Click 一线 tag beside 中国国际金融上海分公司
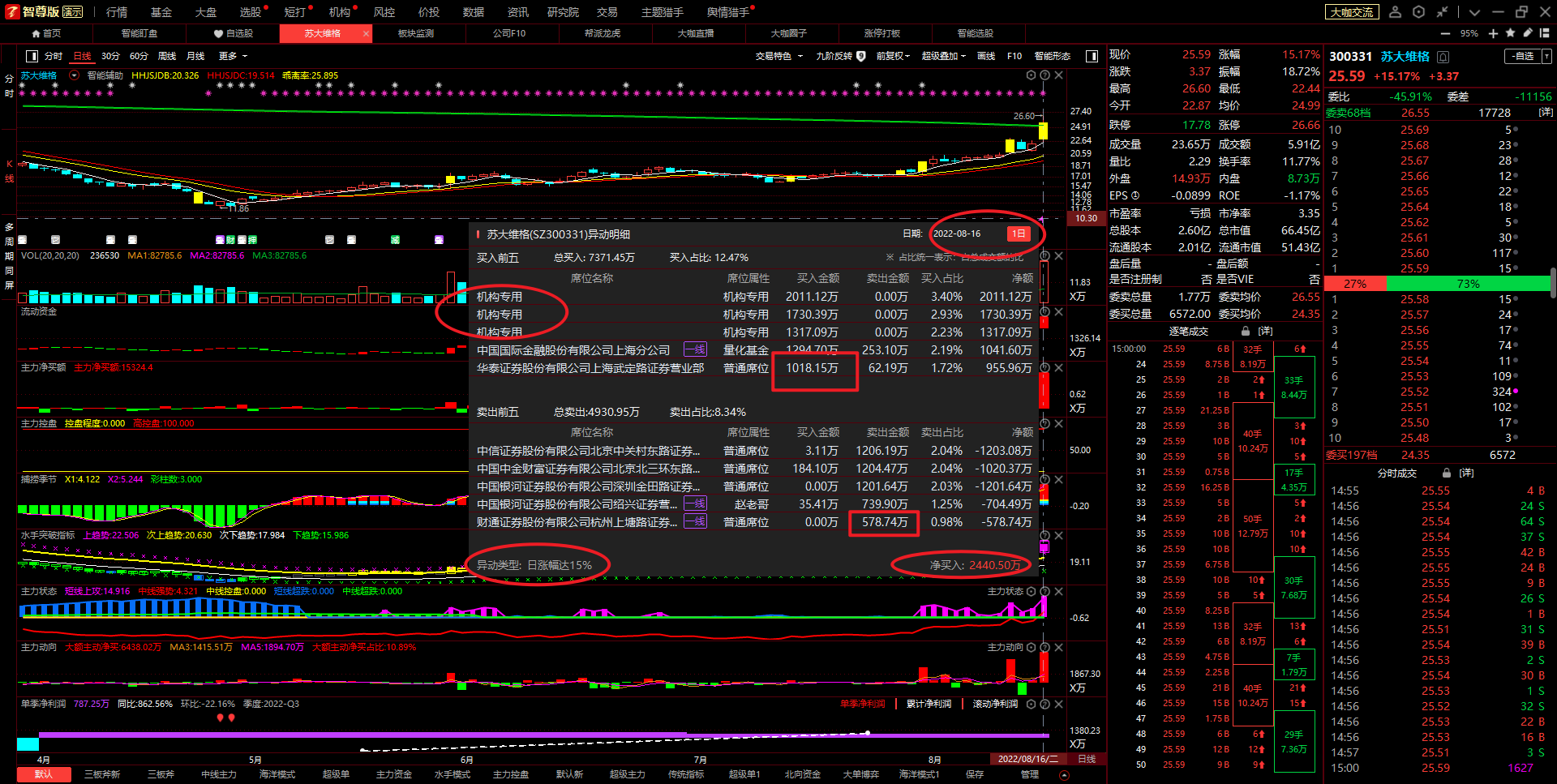Screen dimensions: 1557x784 pyautogui.click(x=695, y=349)
